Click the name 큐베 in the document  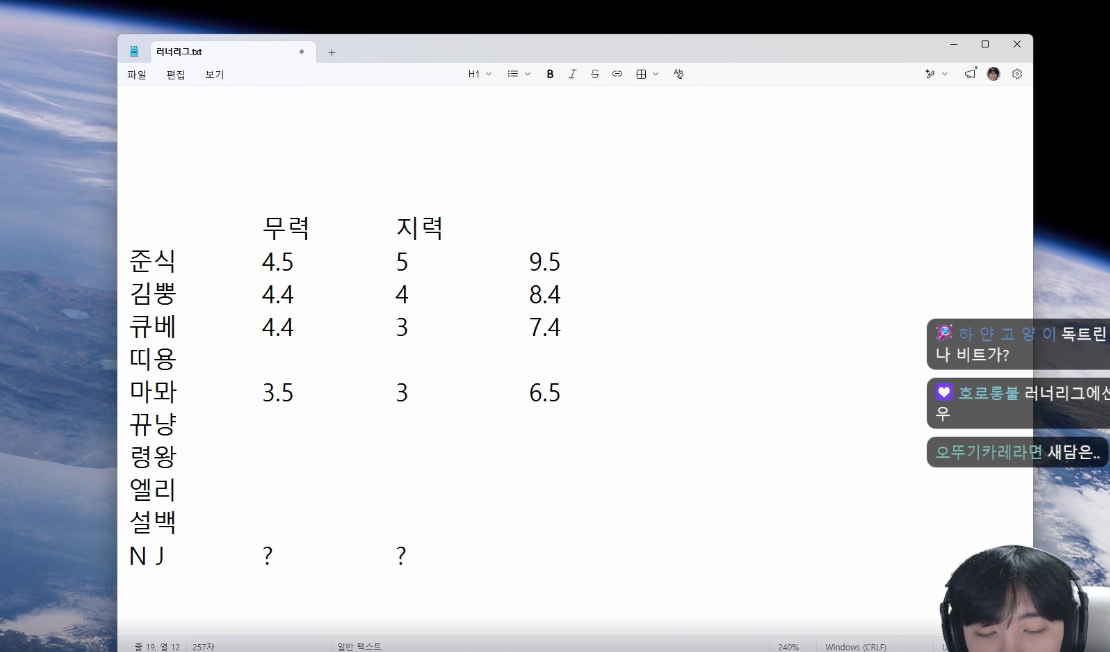pos(152,326)
